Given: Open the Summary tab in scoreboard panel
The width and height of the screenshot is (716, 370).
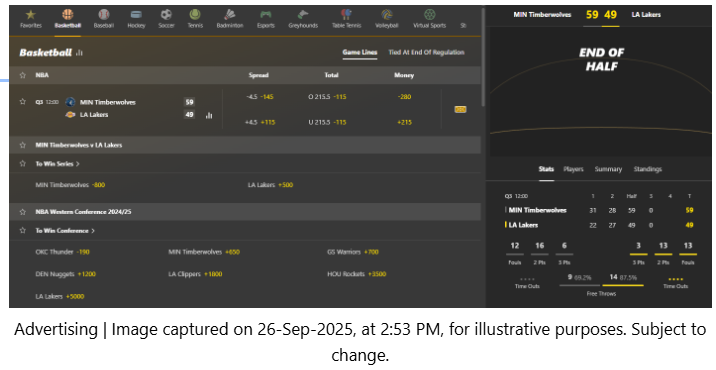Looking at the screenshot, I should (608, 169).
